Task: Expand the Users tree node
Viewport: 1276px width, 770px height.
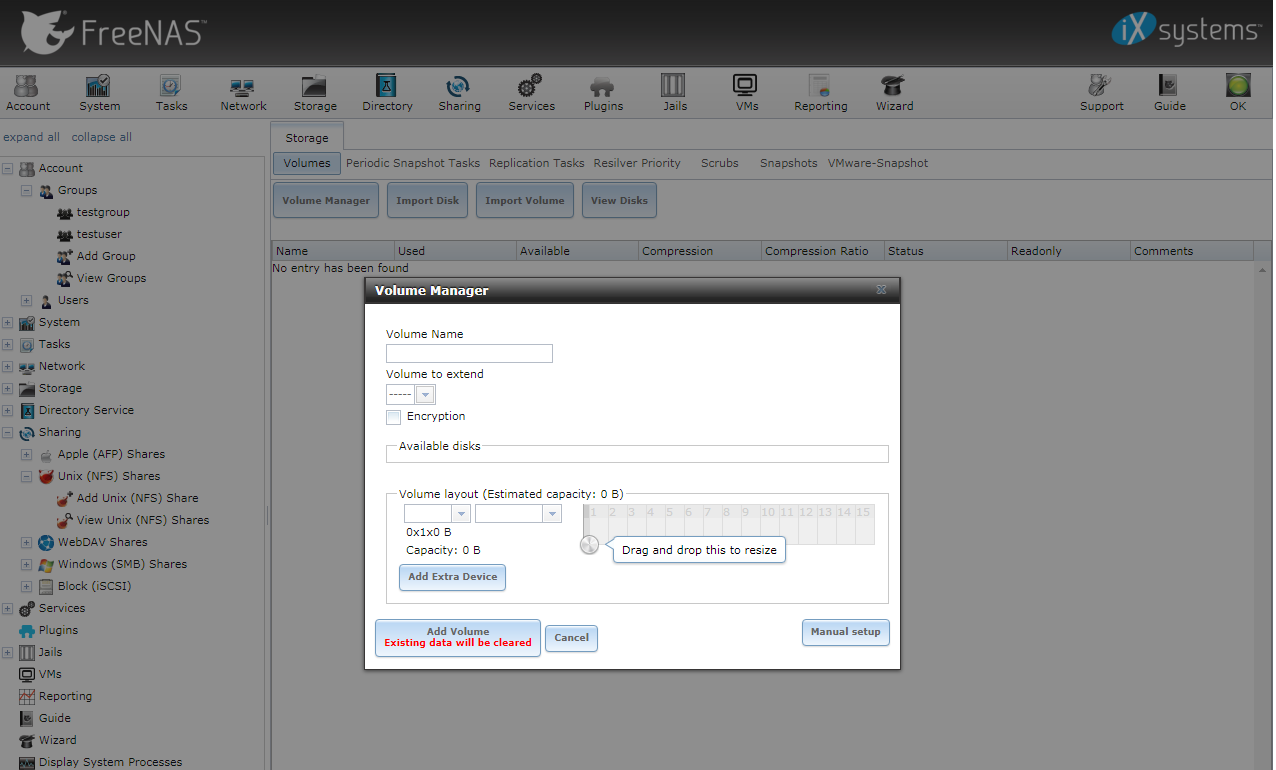Action: click(x=27, y=300)
